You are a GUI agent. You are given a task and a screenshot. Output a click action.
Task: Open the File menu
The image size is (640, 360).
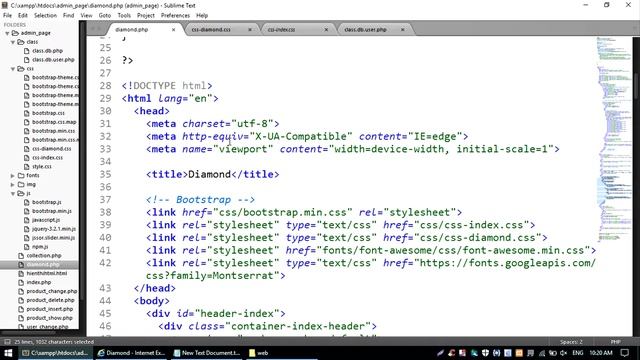pyautogui.click(x=7, y=16)
